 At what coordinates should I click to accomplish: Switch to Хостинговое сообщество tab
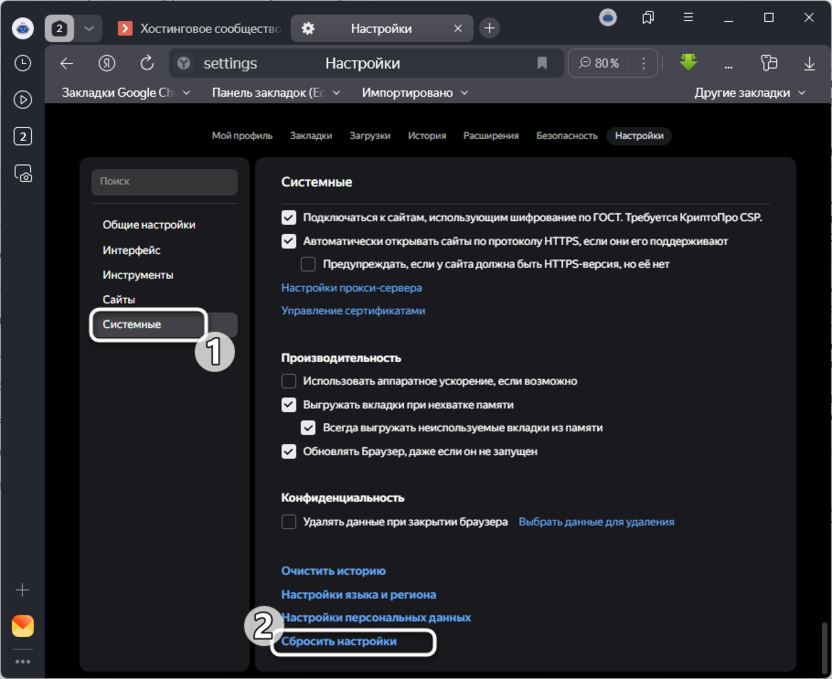pyautogui.click(x=202, y=29)
